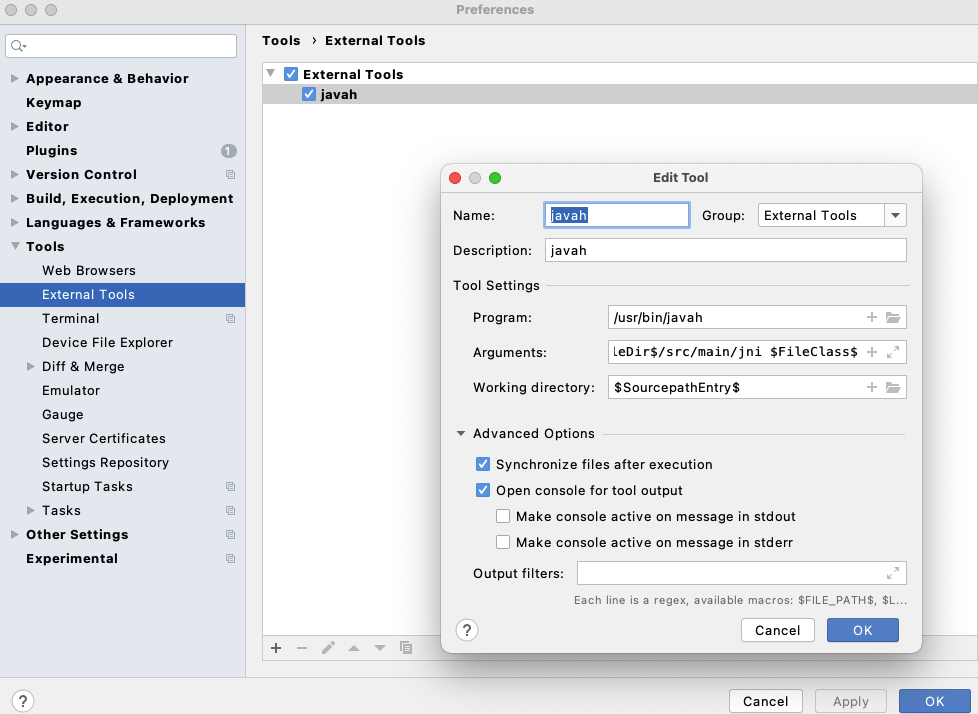This screenshot has height=714, width=978.
Task: Collapse the Tools settings node
Action: coord(14,246)
